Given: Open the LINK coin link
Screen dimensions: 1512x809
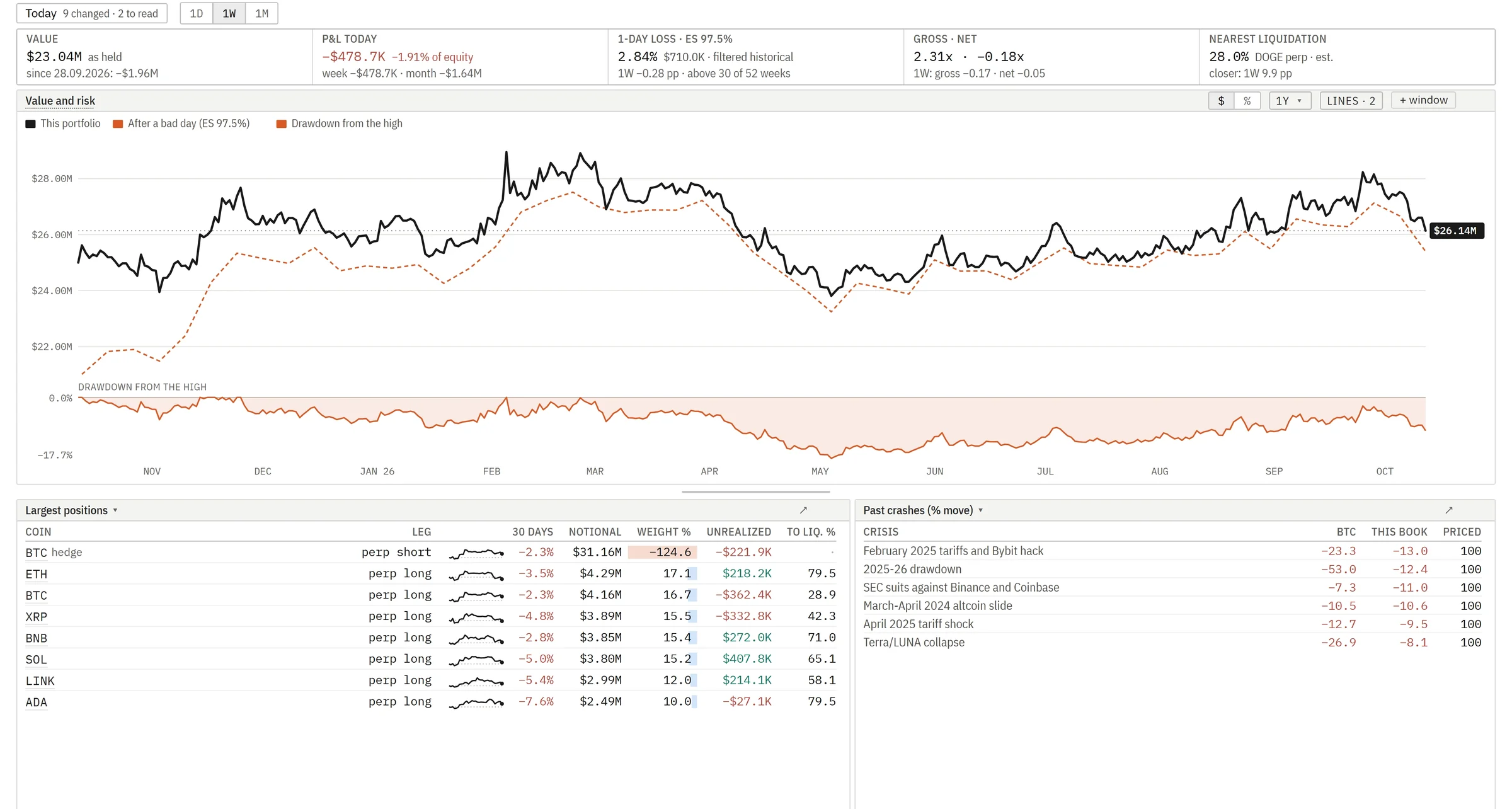Looking at the screenshot, I should point(40,681).
